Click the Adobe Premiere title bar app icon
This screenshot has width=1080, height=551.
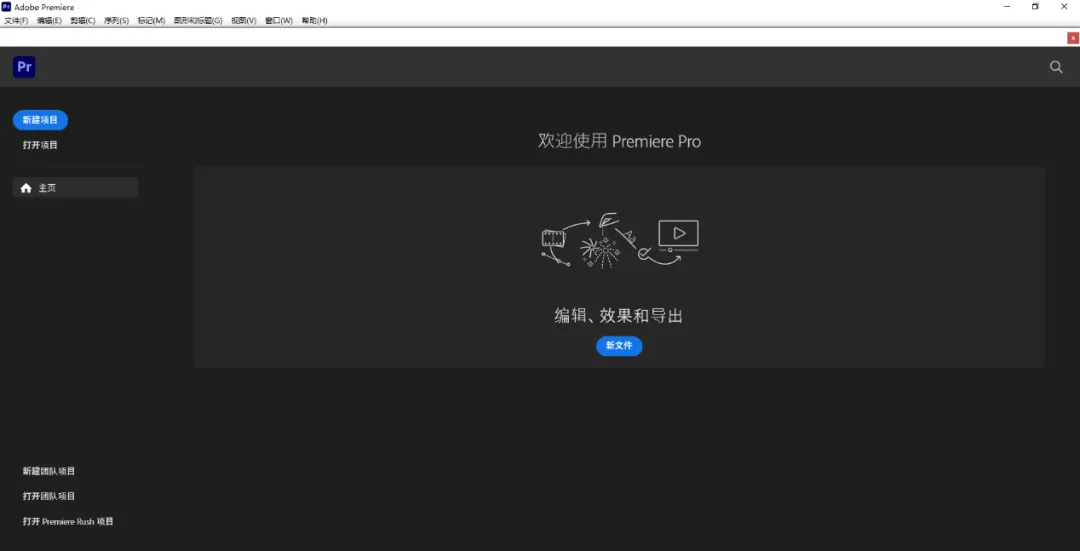6,7
